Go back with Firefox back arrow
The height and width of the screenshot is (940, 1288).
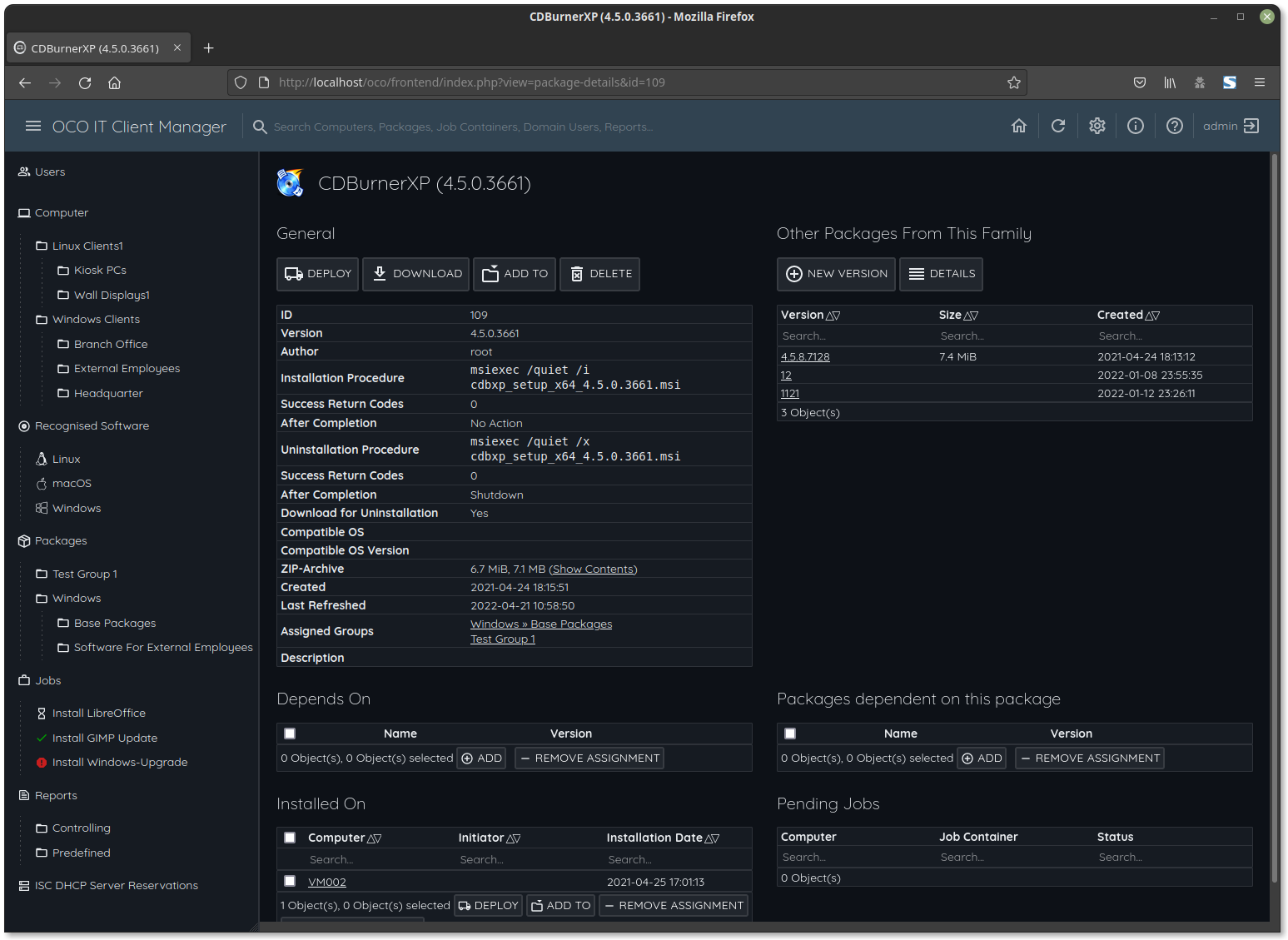[25, 82]
